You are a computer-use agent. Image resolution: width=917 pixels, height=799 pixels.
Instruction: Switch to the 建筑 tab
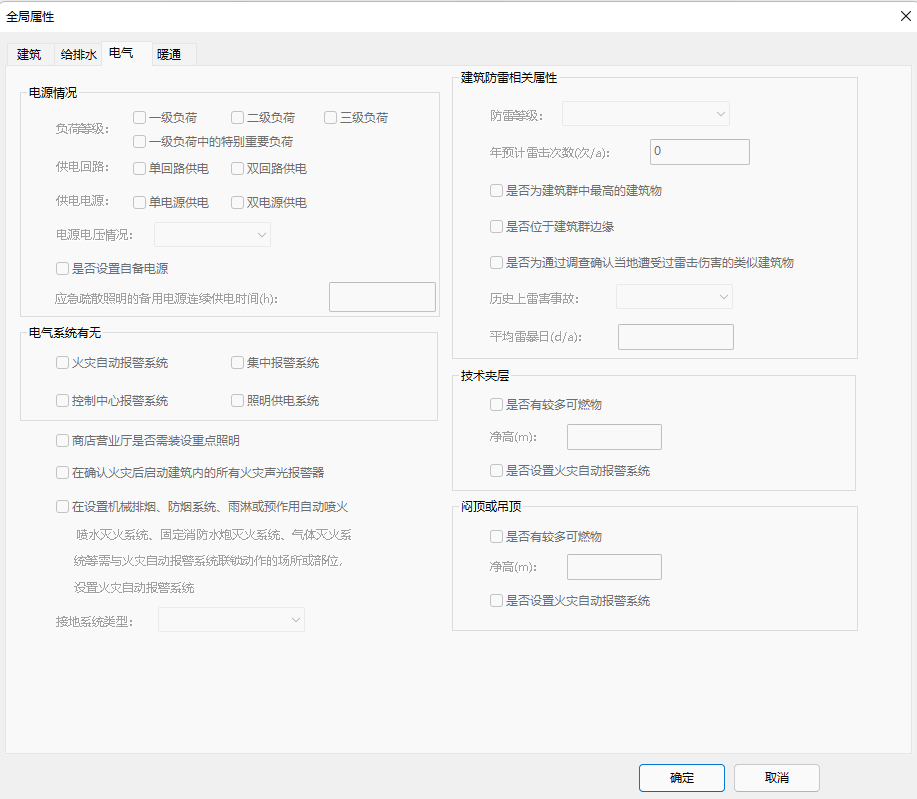29,55
